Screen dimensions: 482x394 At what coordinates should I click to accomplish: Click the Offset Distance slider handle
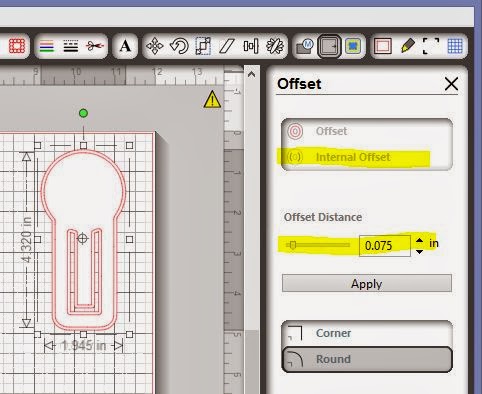(x=292, y=245)
